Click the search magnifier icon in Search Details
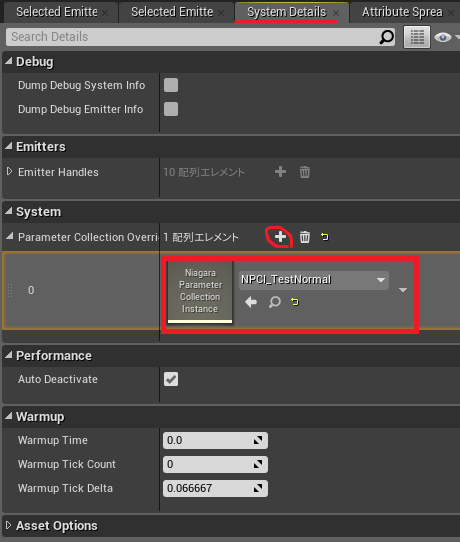 386,37
